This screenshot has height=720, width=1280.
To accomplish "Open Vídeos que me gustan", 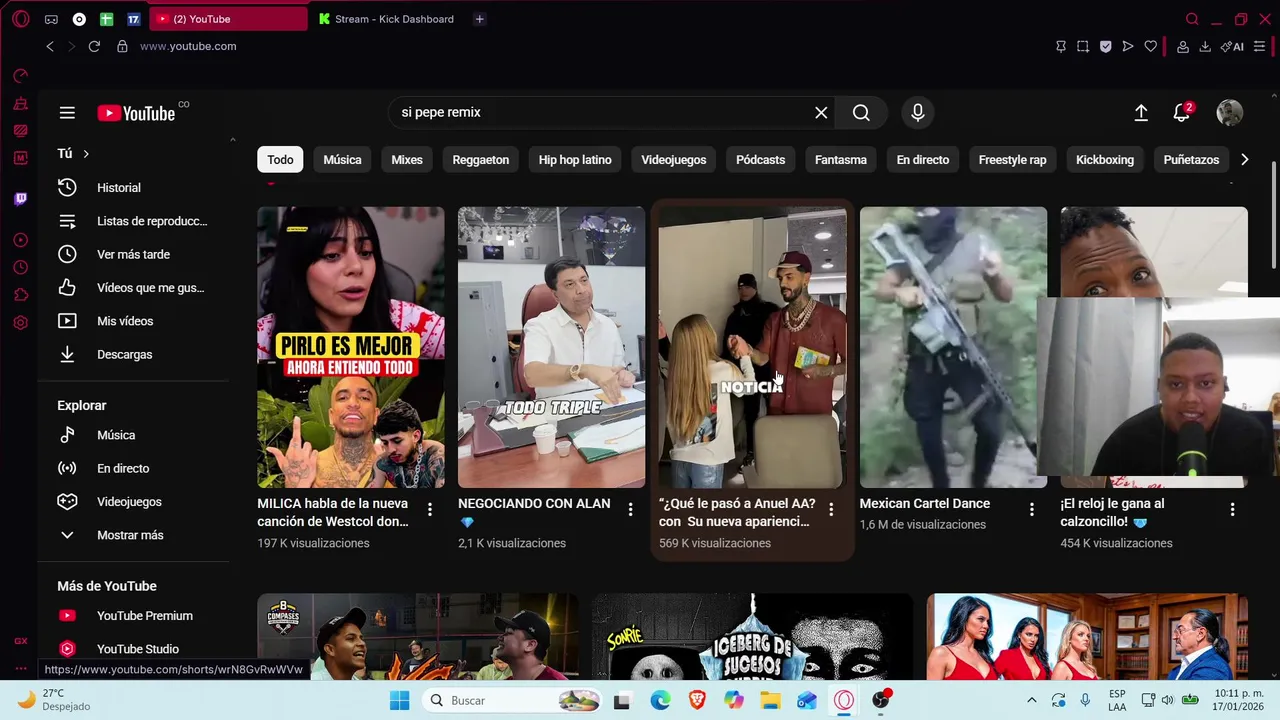I will (x=134, y=288).
